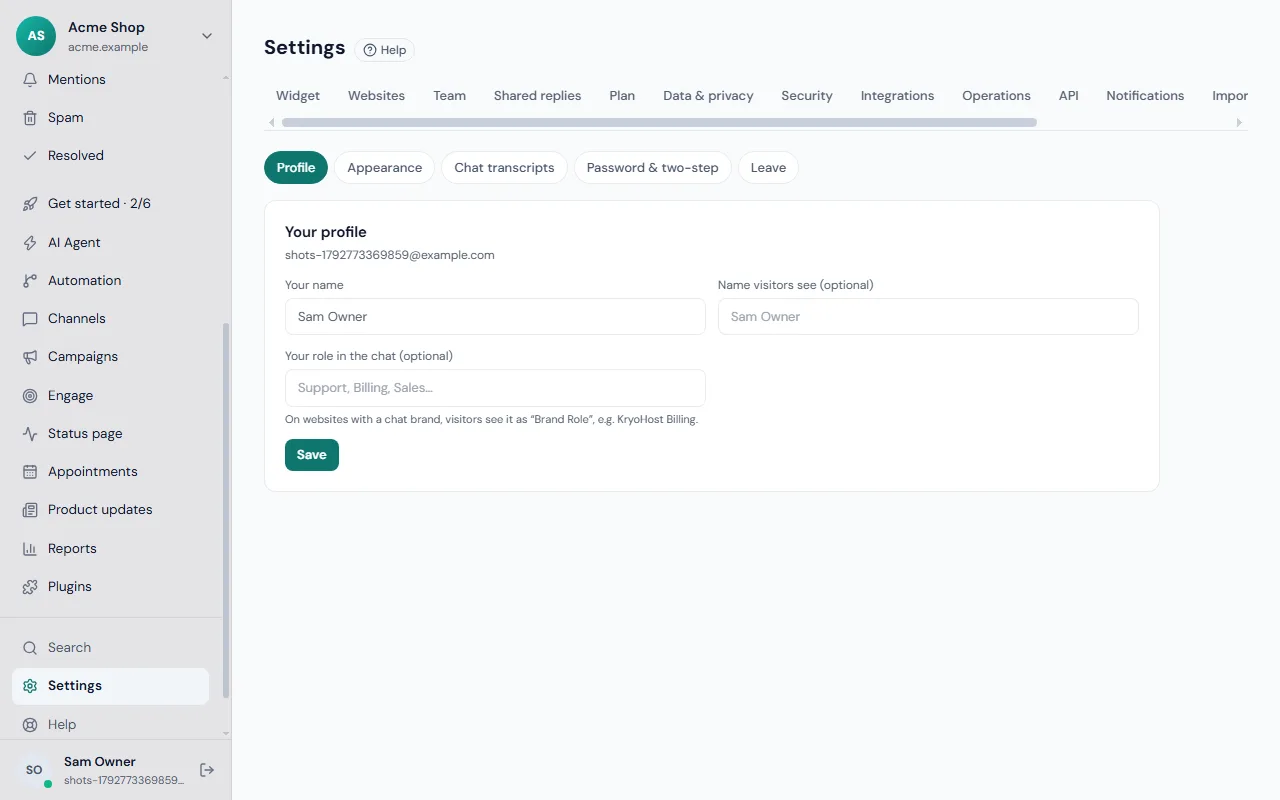1280x800 pixels.
Task: Click the Channels chat bubble icon
Action: click(x=30, y=318)
